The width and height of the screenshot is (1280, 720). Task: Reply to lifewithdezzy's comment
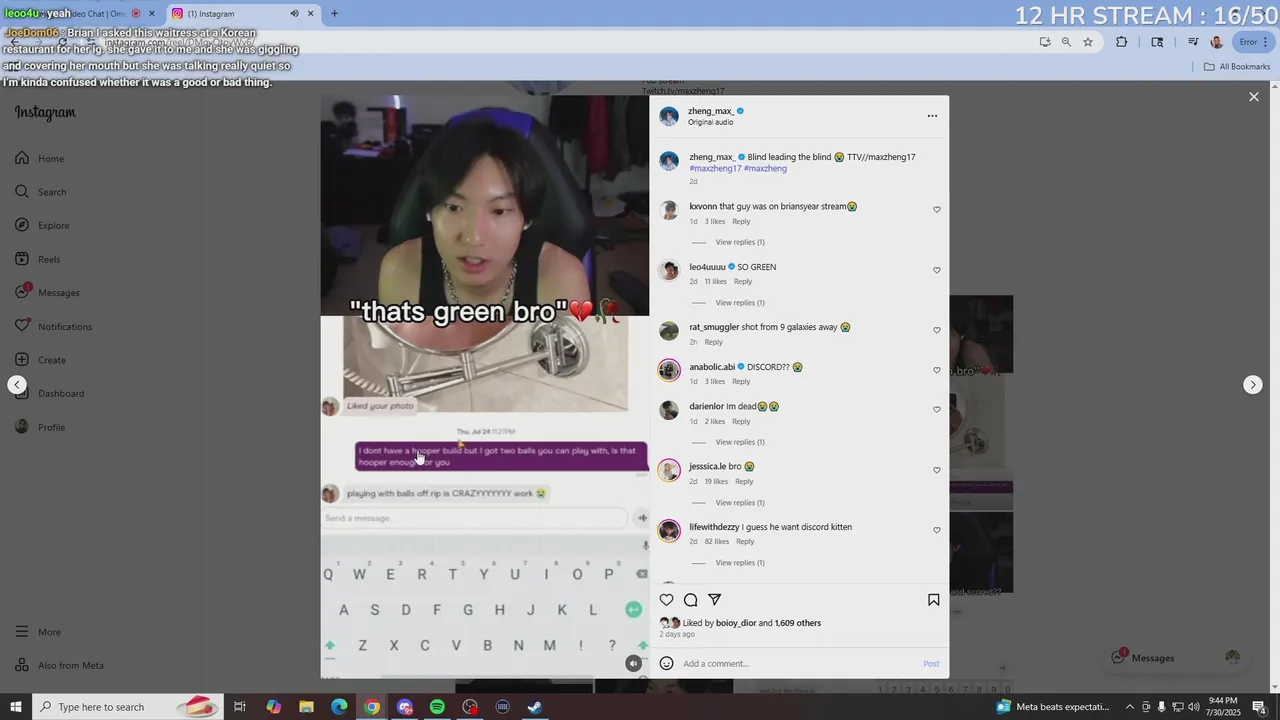coord(745,542)
